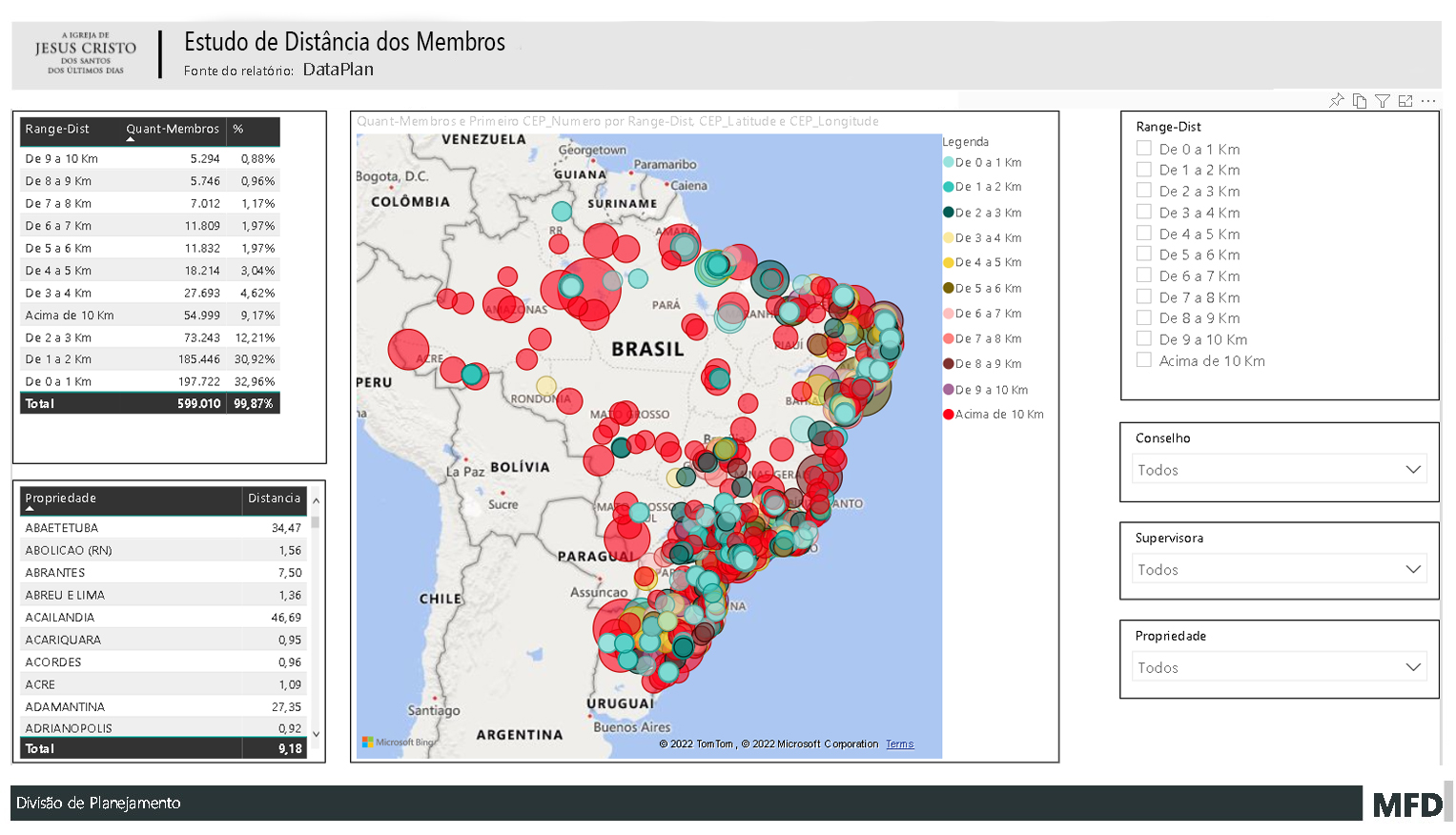Check the De 0 a 1 Km box
The image size is (1456, 835).
1144,149
